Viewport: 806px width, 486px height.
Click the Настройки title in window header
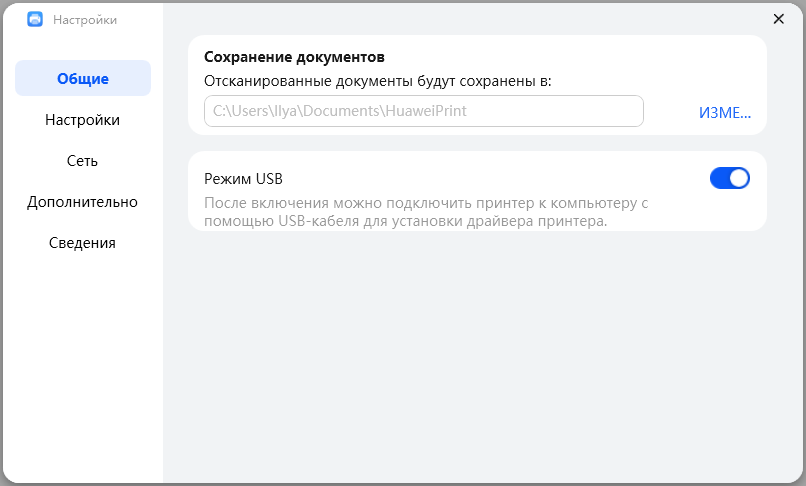85,20
